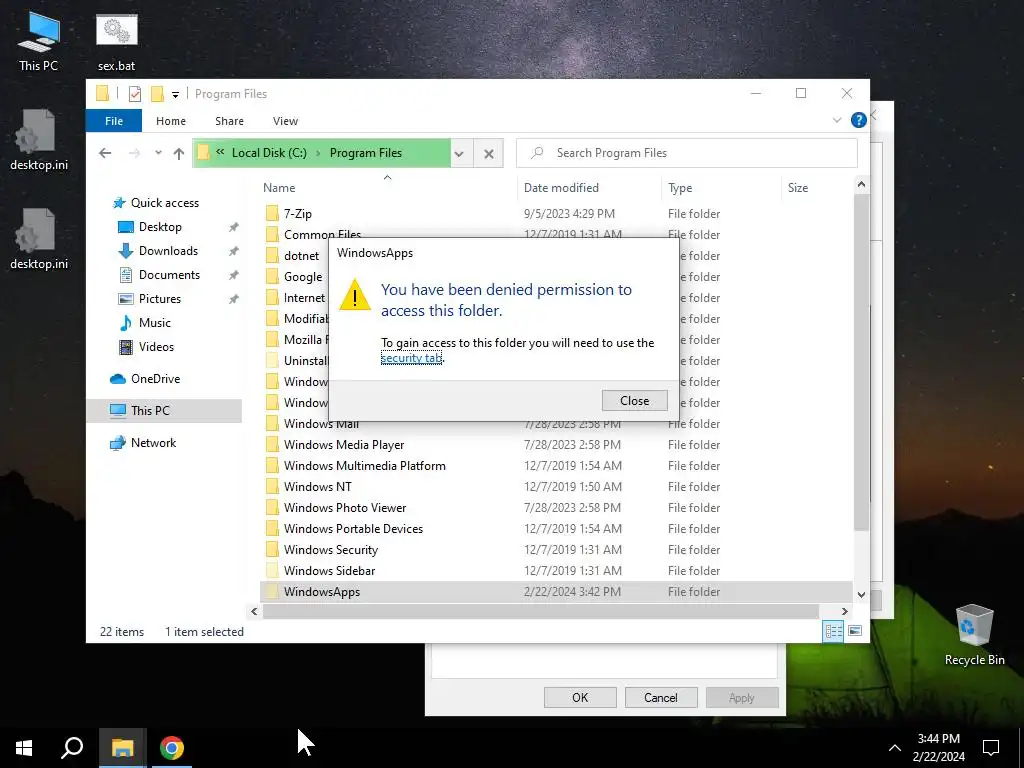
Task: Switch to the Home ribbon tab
Action: click(170, 121)
